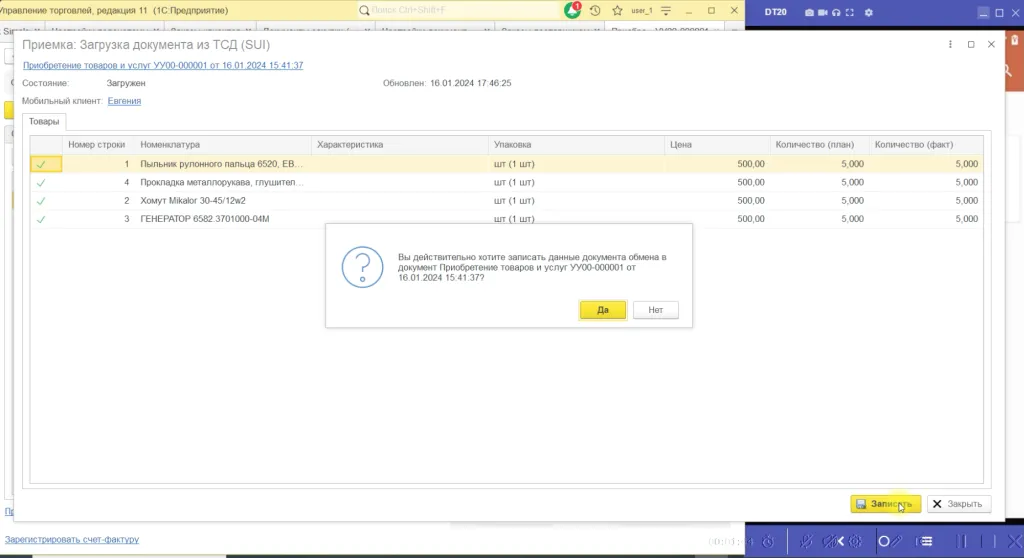Select row Хомут Mikalor 30-45/12w2
Image resolution: width=1024 pixels, height=558 pixels.
pos(506,201)
